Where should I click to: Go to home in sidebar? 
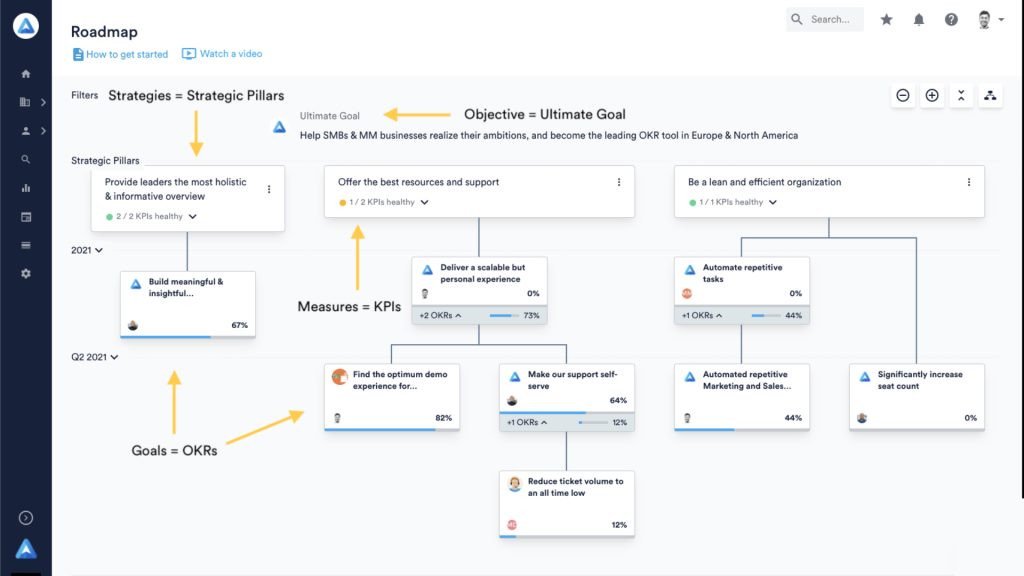25,74
